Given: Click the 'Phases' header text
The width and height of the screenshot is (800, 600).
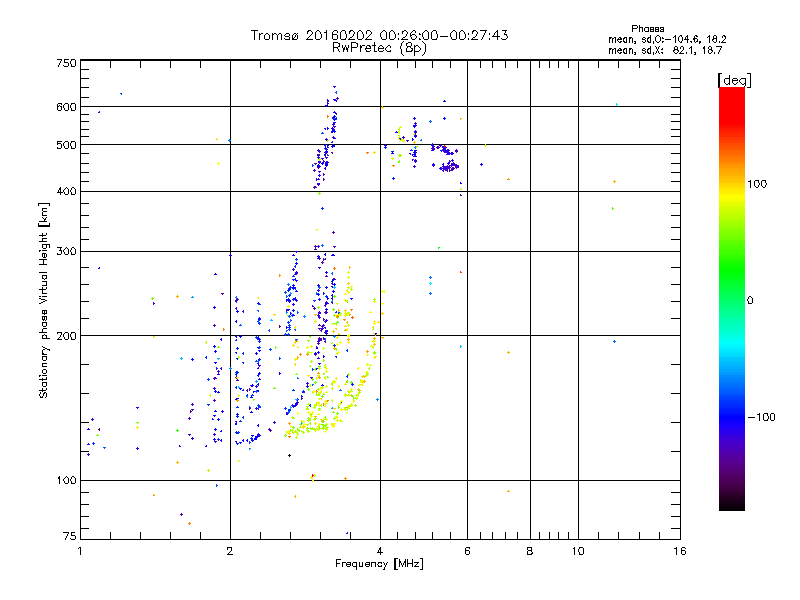Looking at the screenshot, I should [647, 29].
